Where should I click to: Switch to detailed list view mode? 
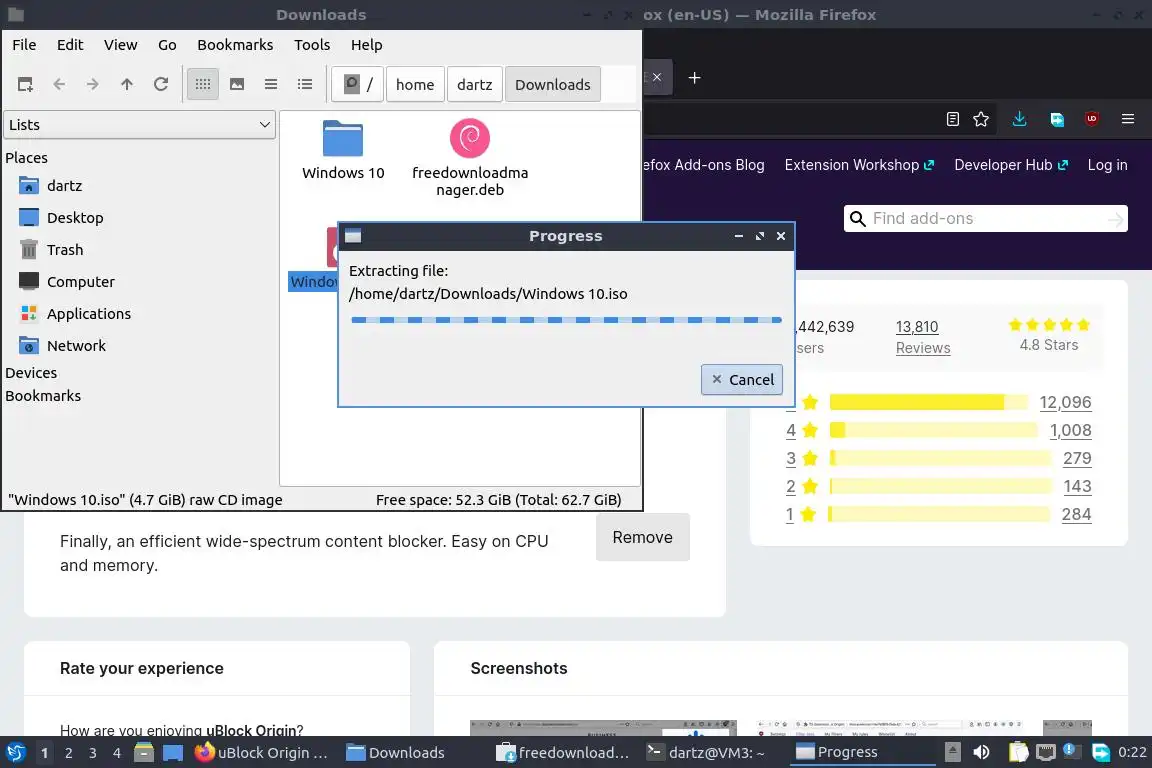(x=305, y=85)
